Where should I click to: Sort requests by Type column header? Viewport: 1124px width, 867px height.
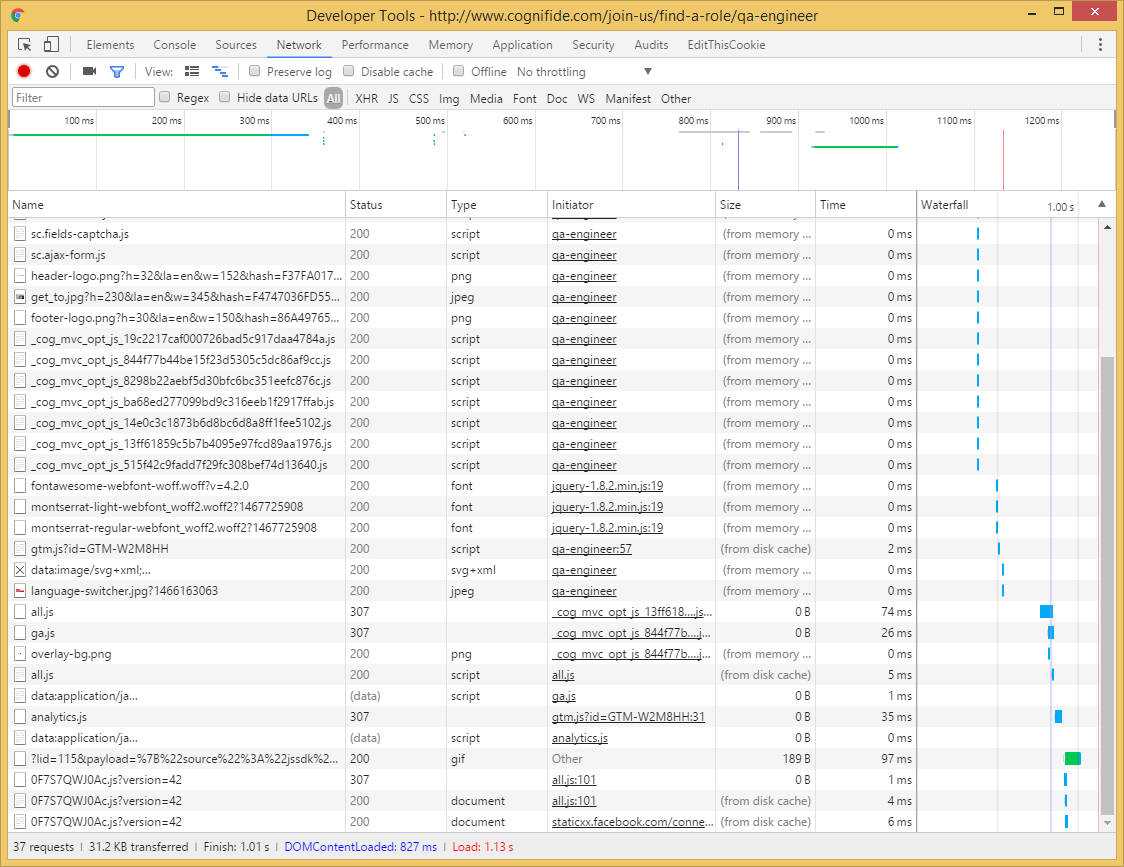pos(497,204)
